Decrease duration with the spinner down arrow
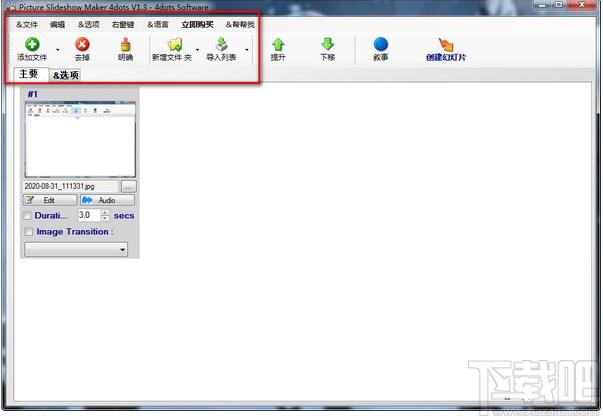The height and width of the screenshot is (416, 603). (105, 218)
